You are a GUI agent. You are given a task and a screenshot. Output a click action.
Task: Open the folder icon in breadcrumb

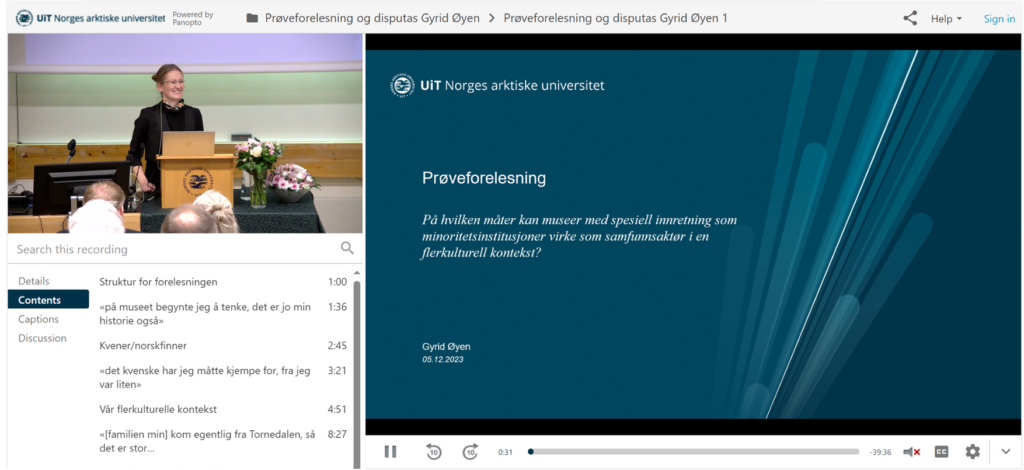point(252,18)
